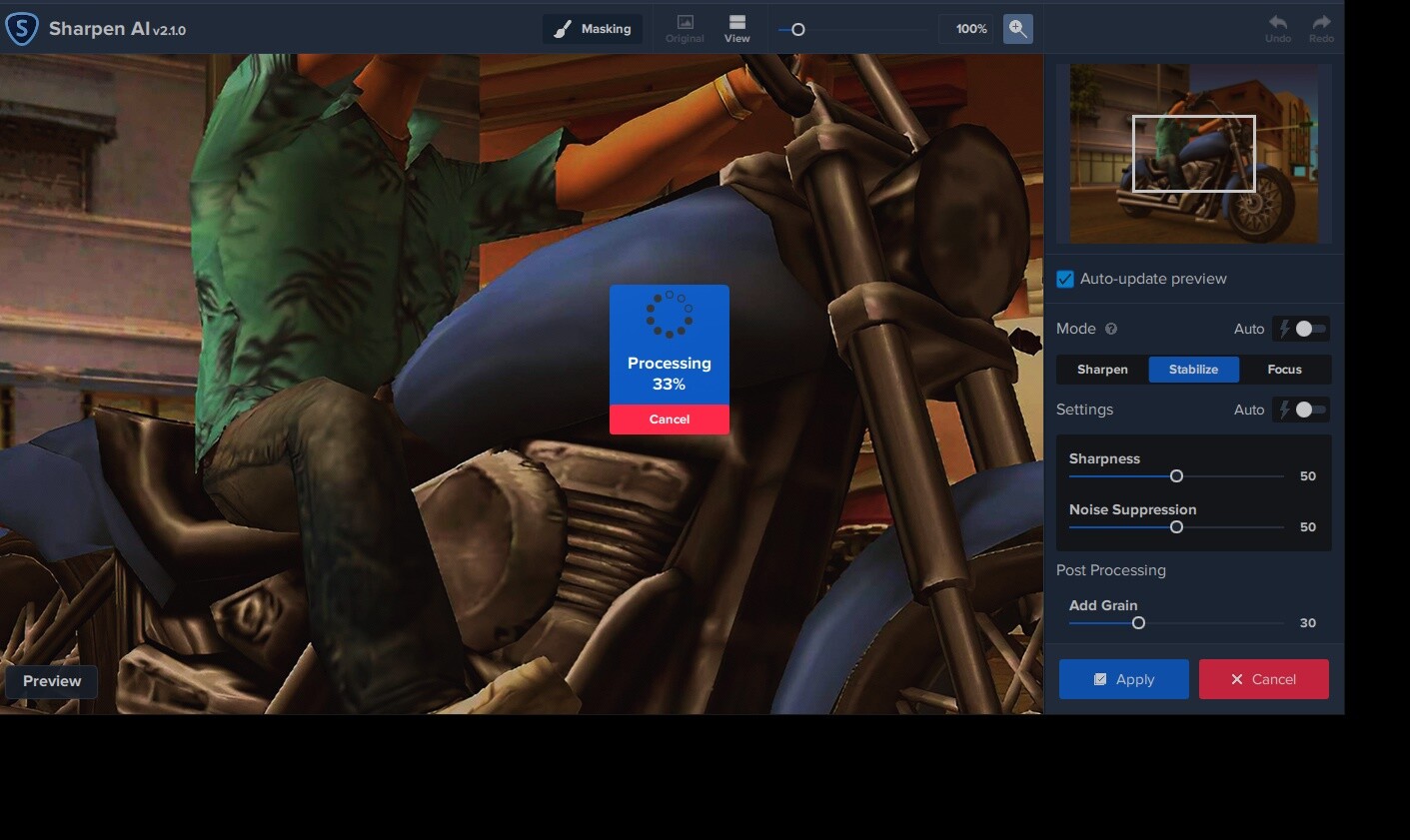
Task: Show the Original image view
Action: click(x=685, y=29)
